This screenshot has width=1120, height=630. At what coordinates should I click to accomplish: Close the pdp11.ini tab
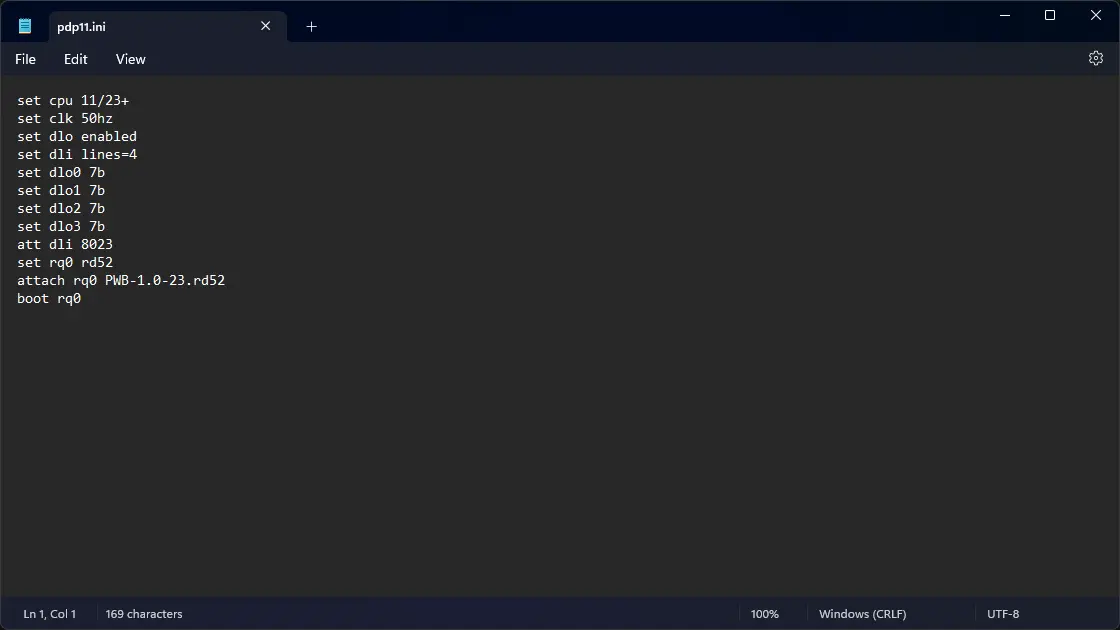pyautogui.click(x=266, y=26)
